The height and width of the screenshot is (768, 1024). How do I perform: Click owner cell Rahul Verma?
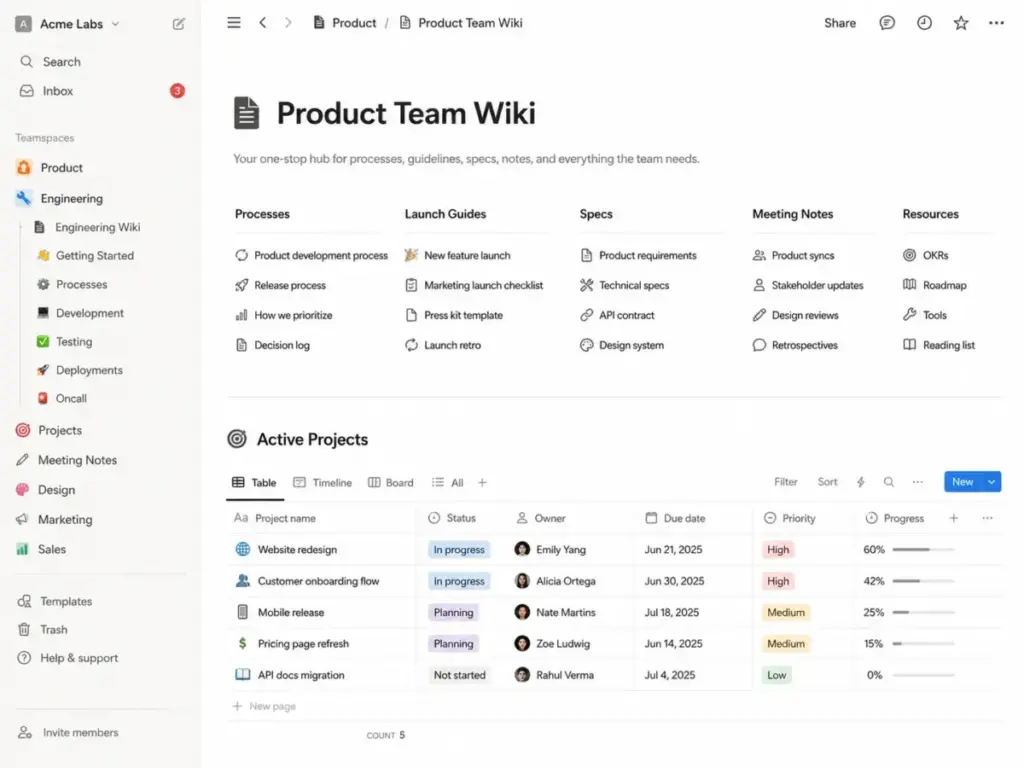(554, 675)
